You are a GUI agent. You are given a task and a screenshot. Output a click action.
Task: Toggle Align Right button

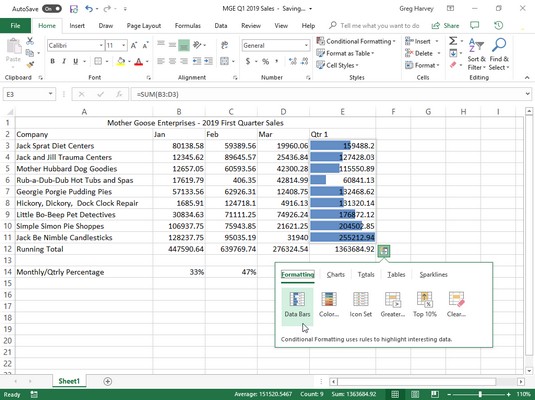pos(184,61)
